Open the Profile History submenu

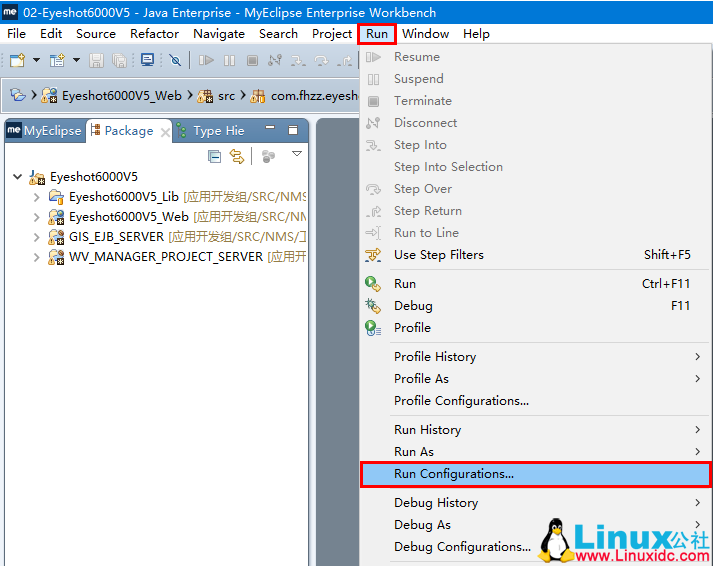coord(536,357)
